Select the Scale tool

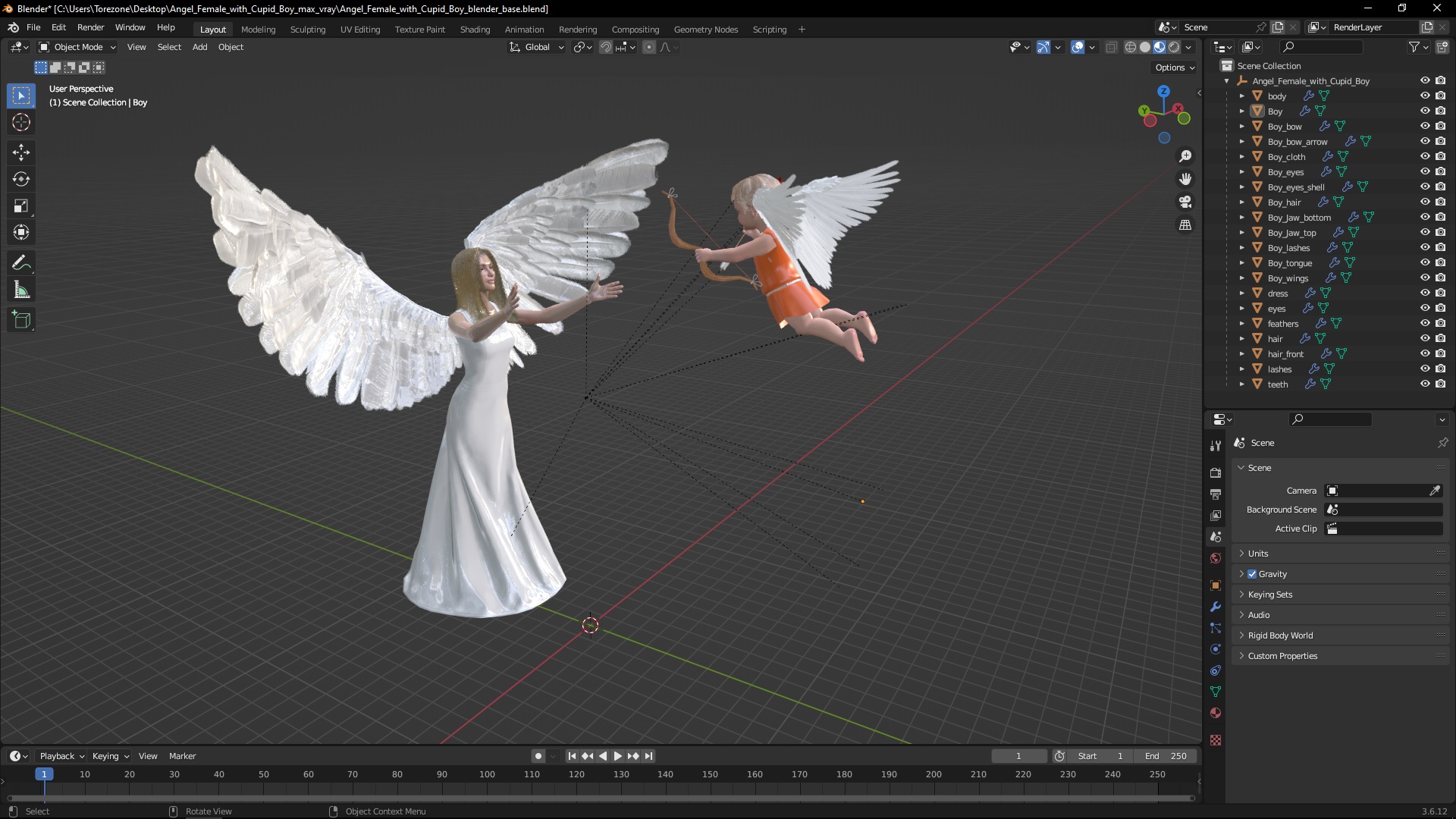21,206
